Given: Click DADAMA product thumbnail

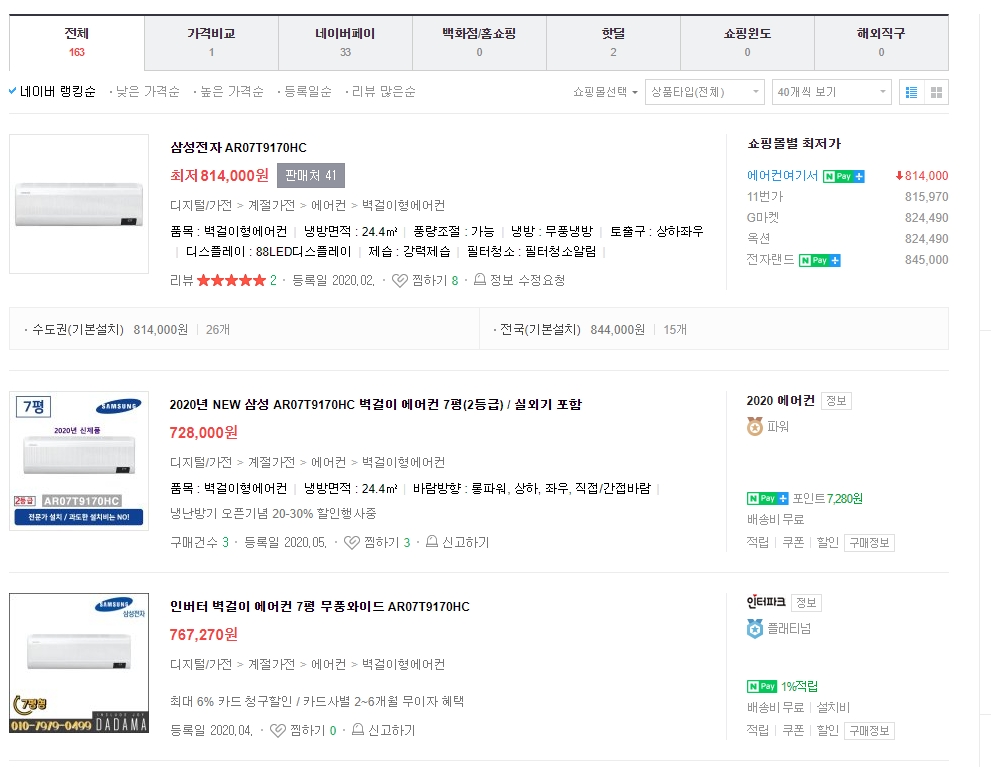Looking at the screenshot, I should point(79,663).
